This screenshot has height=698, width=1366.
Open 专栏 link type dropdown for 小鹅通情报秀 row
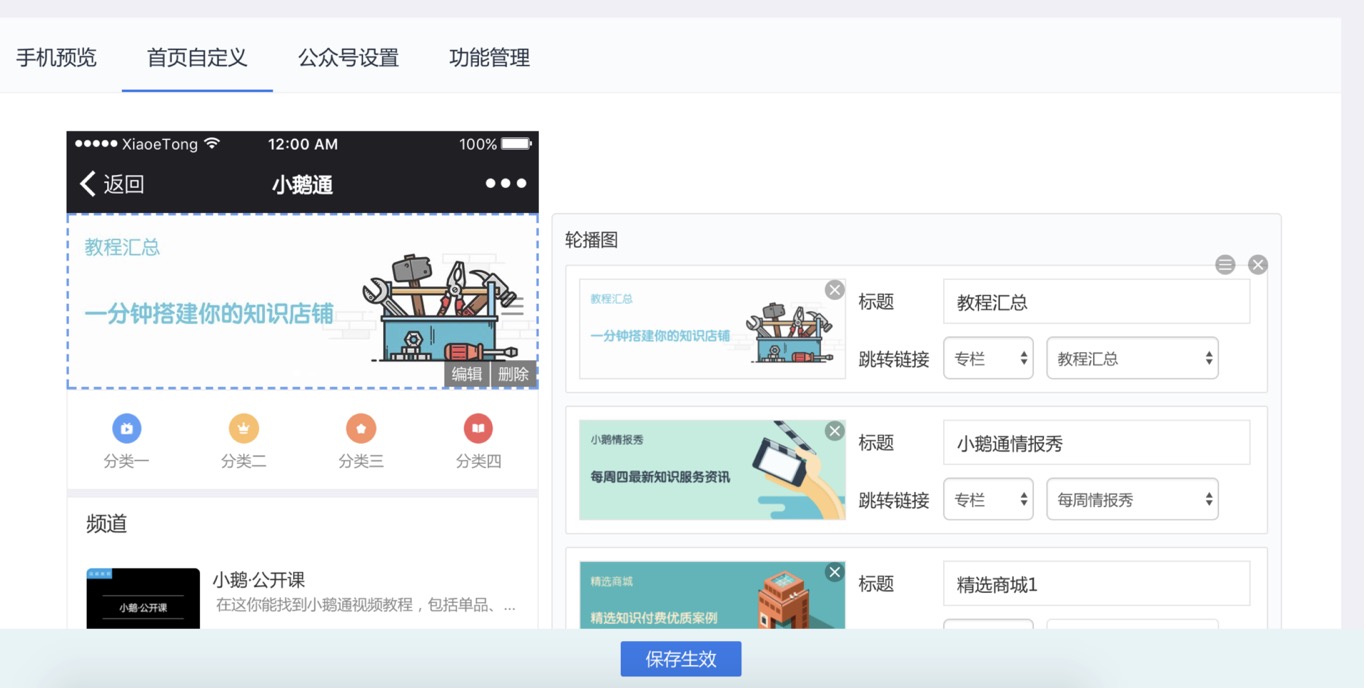pyautogui.click(x=988, y=500)
